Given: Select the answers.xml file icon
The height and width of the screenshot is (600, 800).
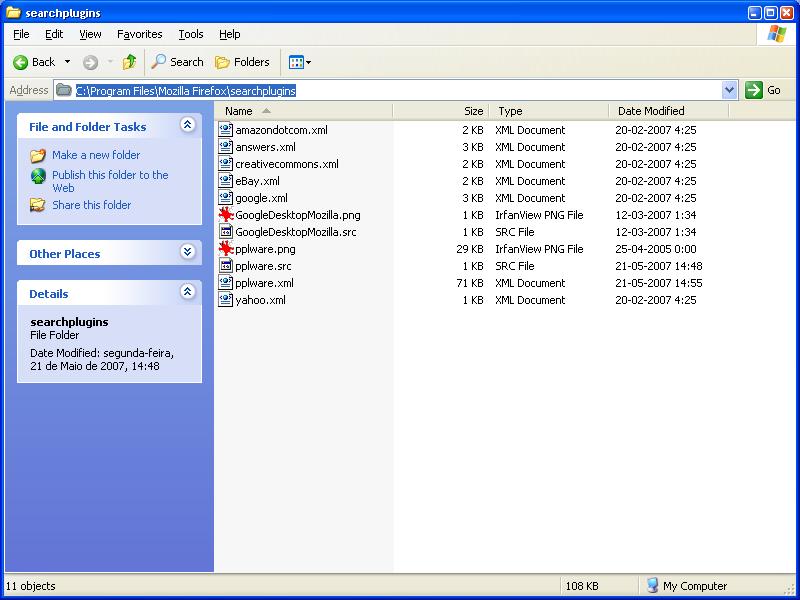Looking at the screenshot, I should coord(226,147).
